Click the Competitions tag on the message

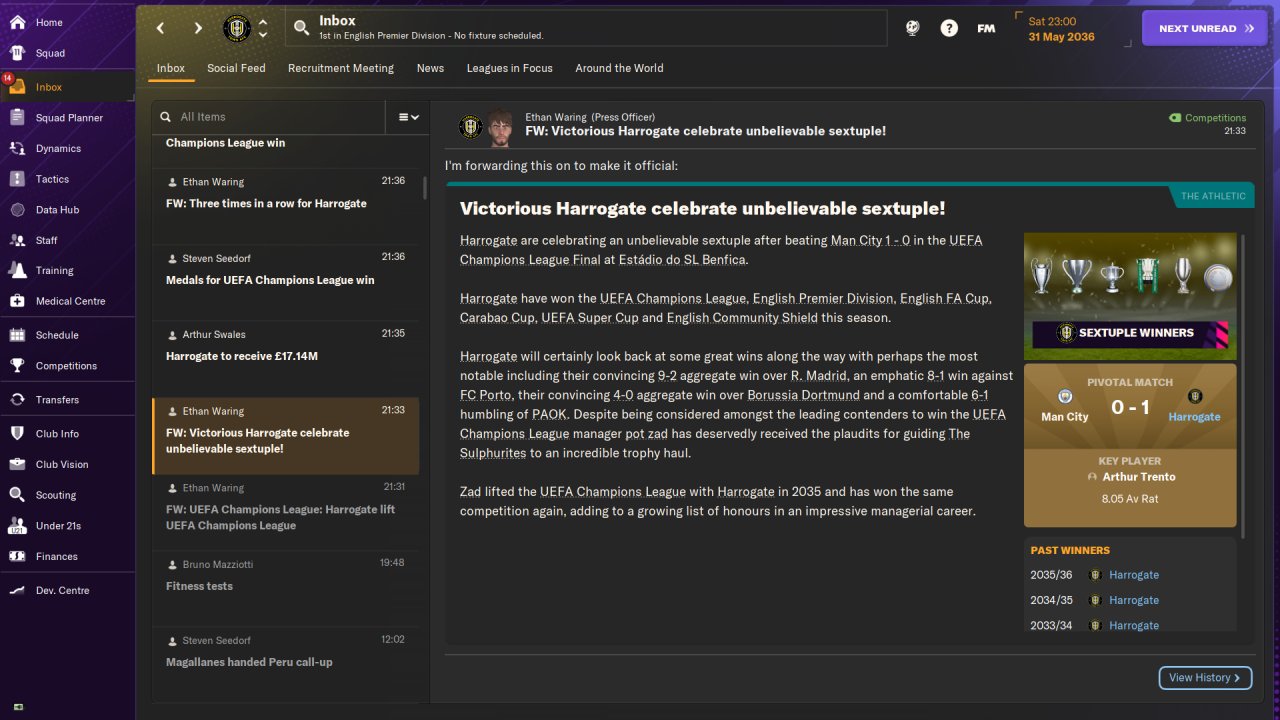pos(1208,118)
